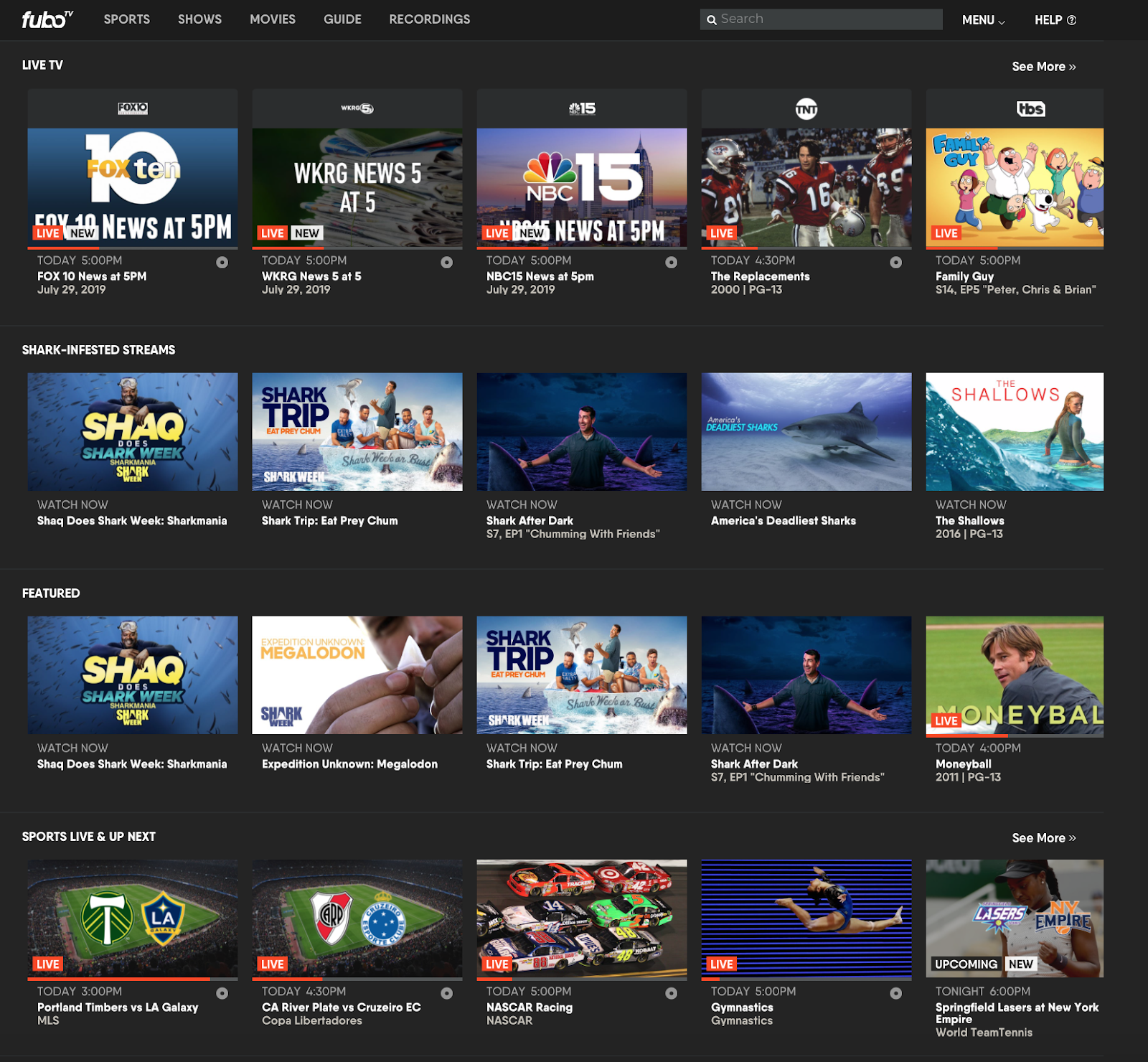This screenshot has height=1062, width=1148.
Task: Open the MOVIES section
Action: pos(272,19)
